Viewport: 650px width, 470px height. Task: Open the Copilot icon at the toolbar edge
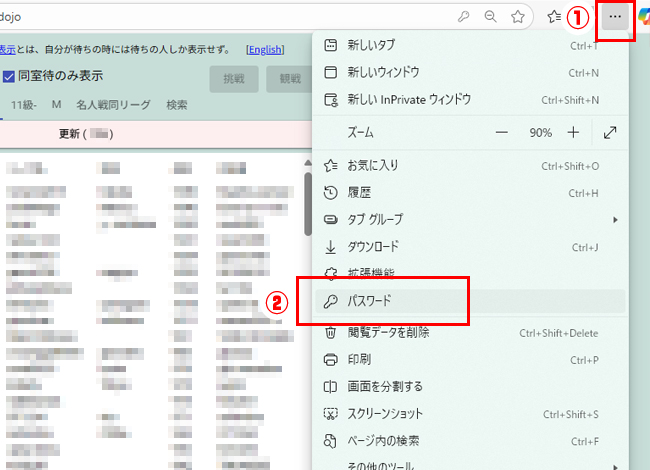pos(643,17)
